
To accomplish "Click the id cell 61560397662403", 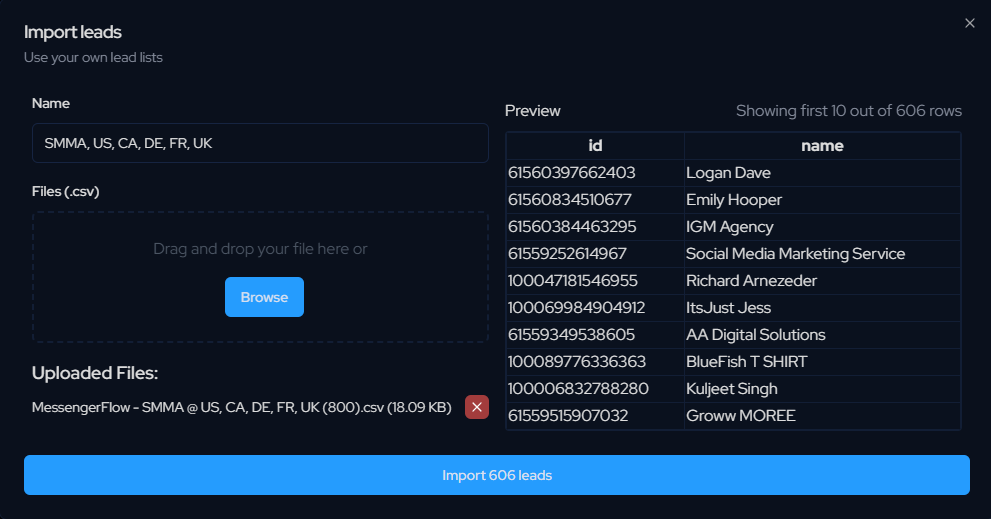I will tap(571, 173).
